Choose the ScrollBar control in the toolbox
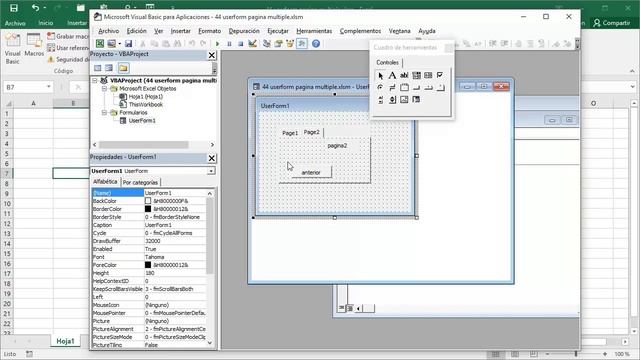 [380, 100]
